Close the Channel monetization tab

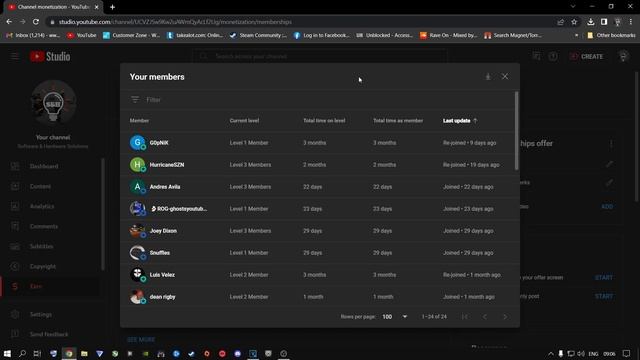pos(97,7)
